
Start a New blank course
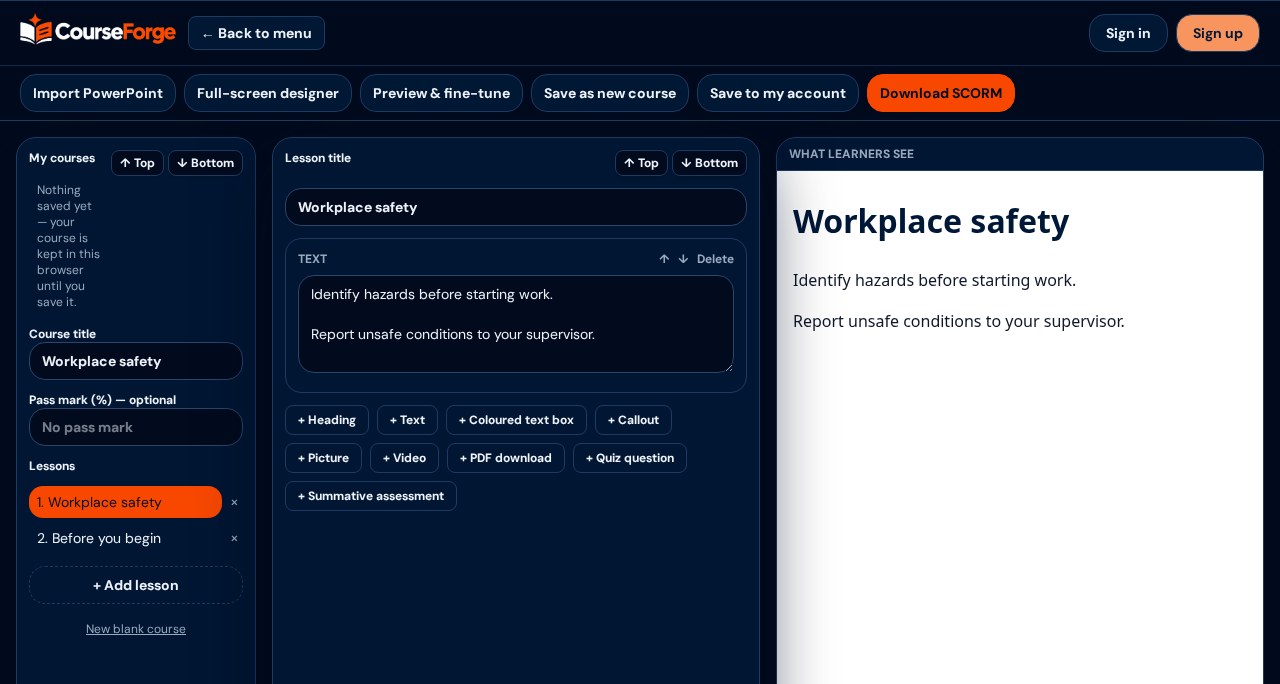pos(136,629)
